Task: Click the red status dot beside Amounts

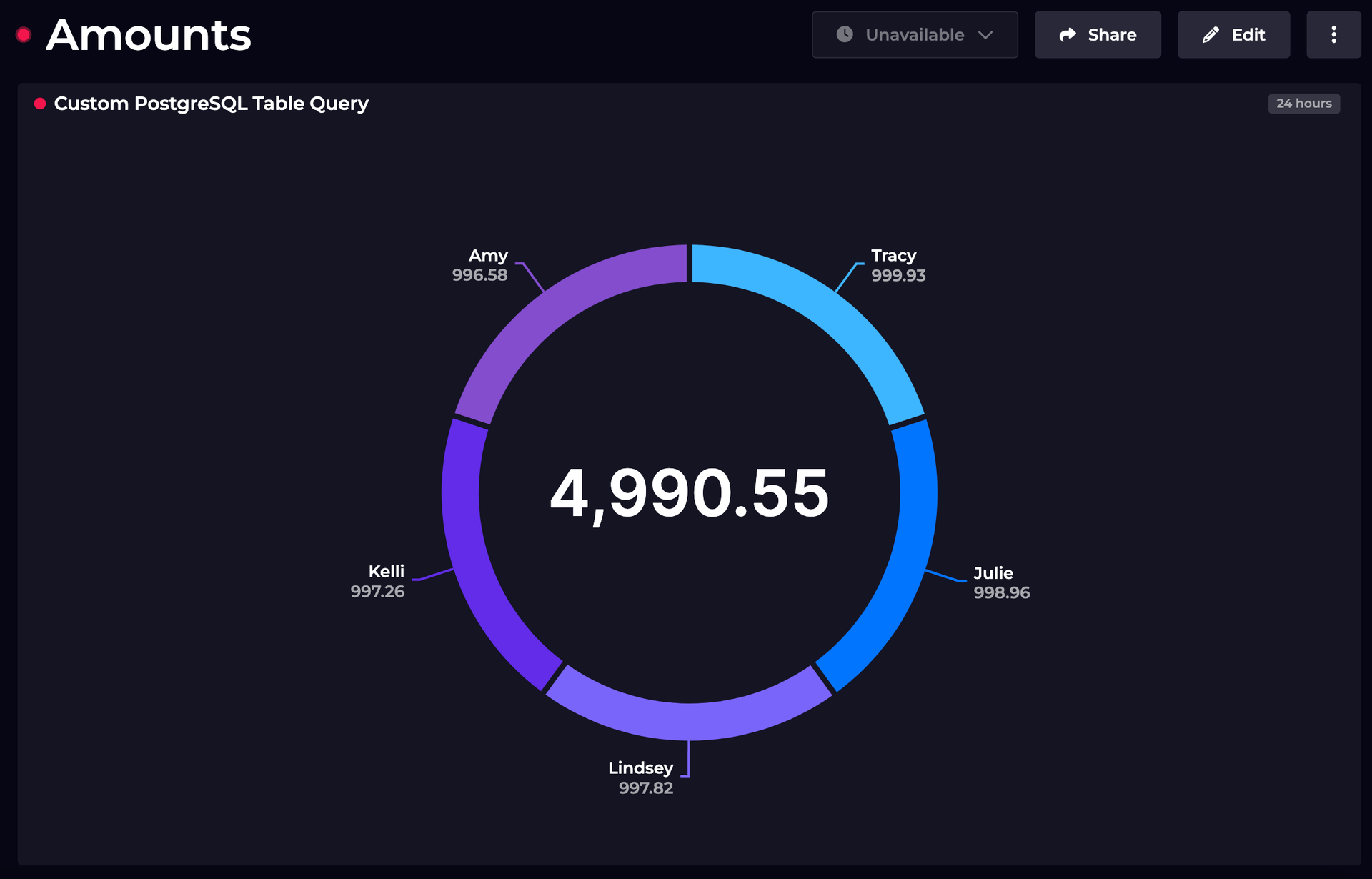Action: [x=24, y=35]
